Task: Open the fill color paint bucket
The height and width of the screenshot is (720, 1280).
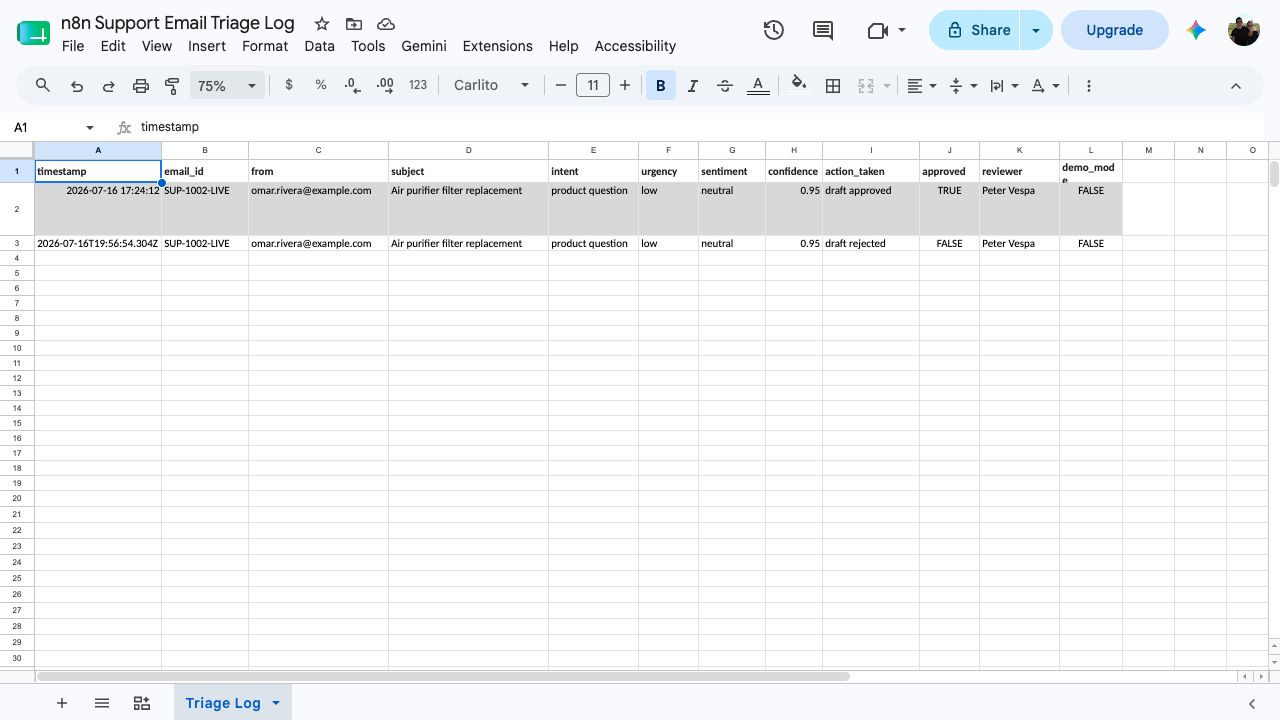Action: tap(798, 86)
